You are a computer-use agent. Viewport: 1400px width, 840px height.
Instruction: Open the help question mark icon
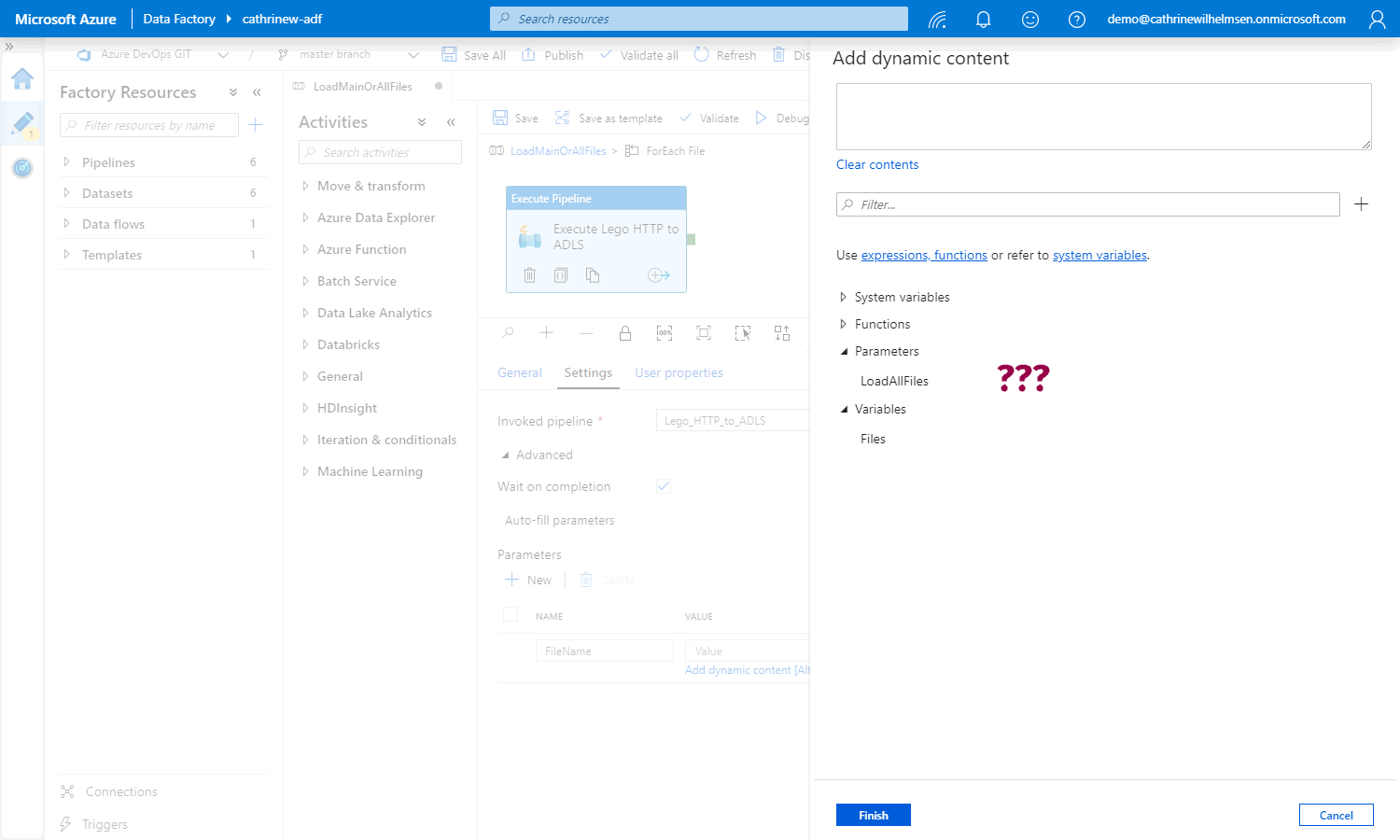coord(1076,20)
